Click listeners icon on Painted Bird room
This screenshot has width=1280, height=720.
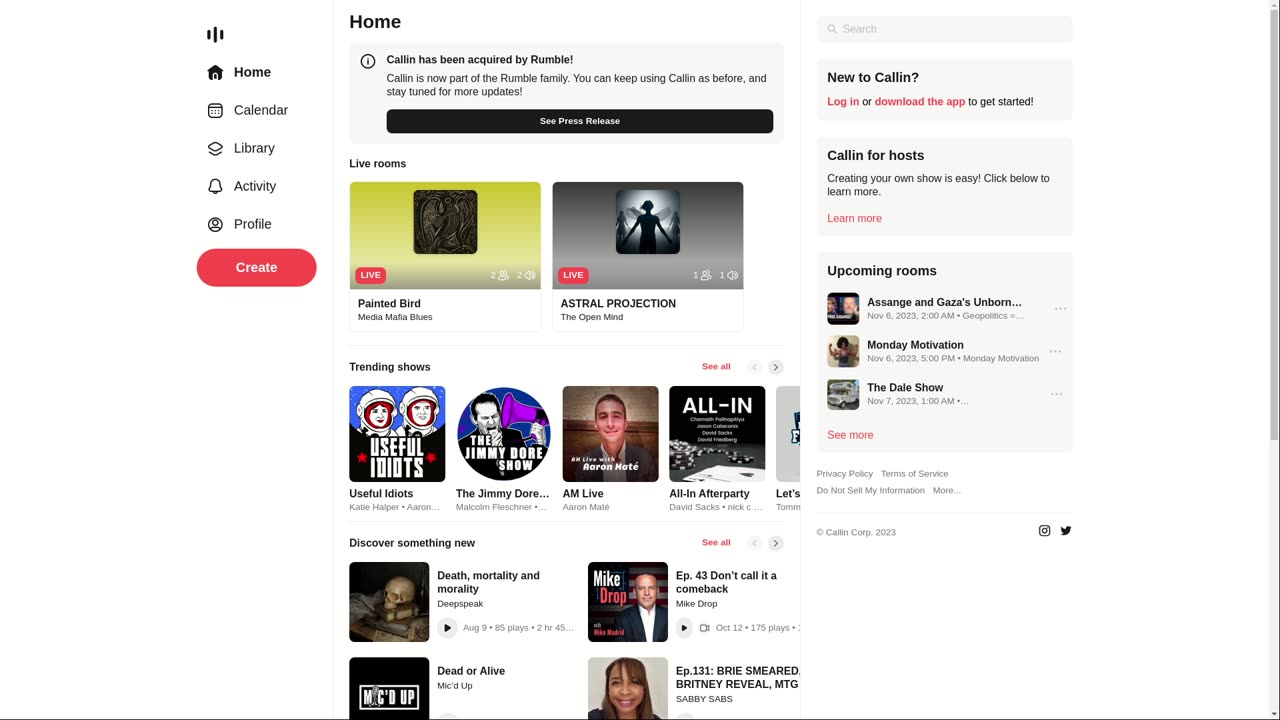[x=503, y=275]
